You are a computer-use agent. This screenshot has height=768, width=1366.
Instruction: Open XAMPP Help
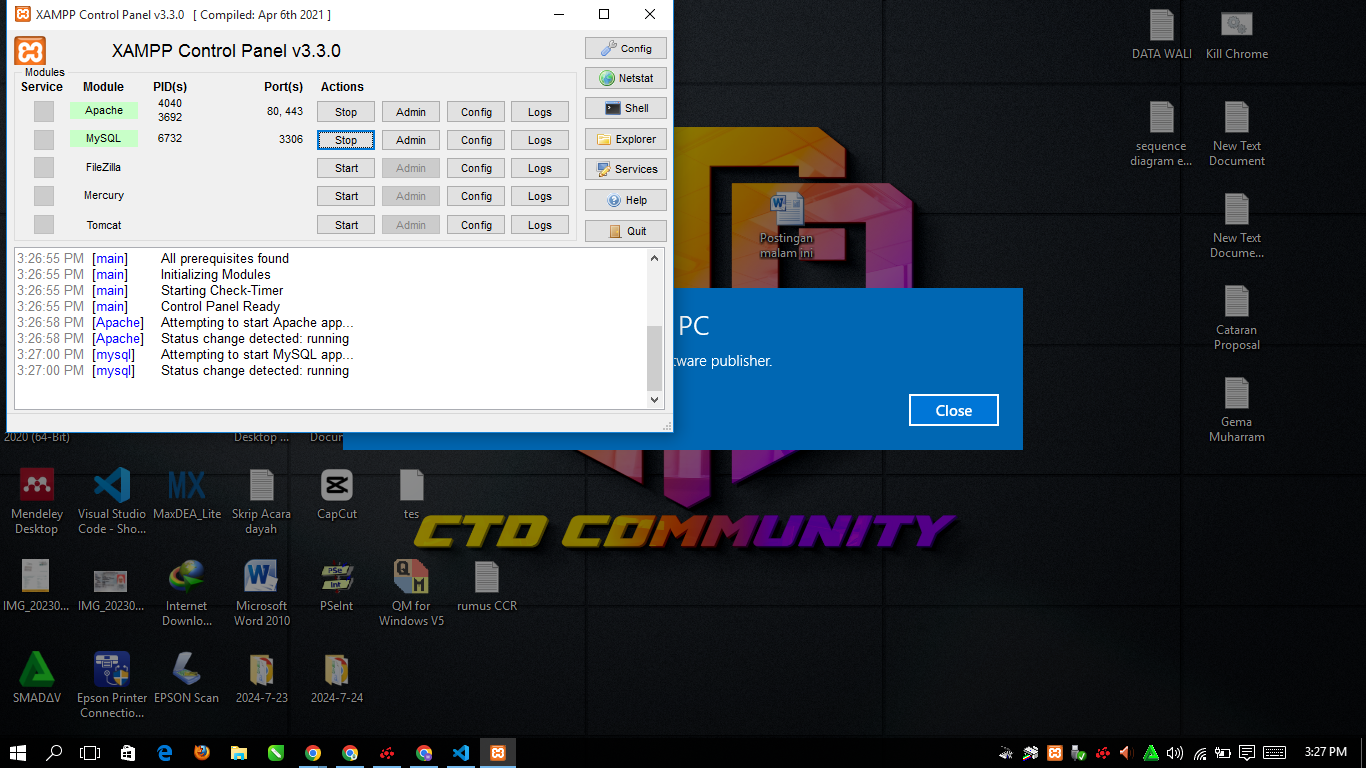(x=626, y=200)
